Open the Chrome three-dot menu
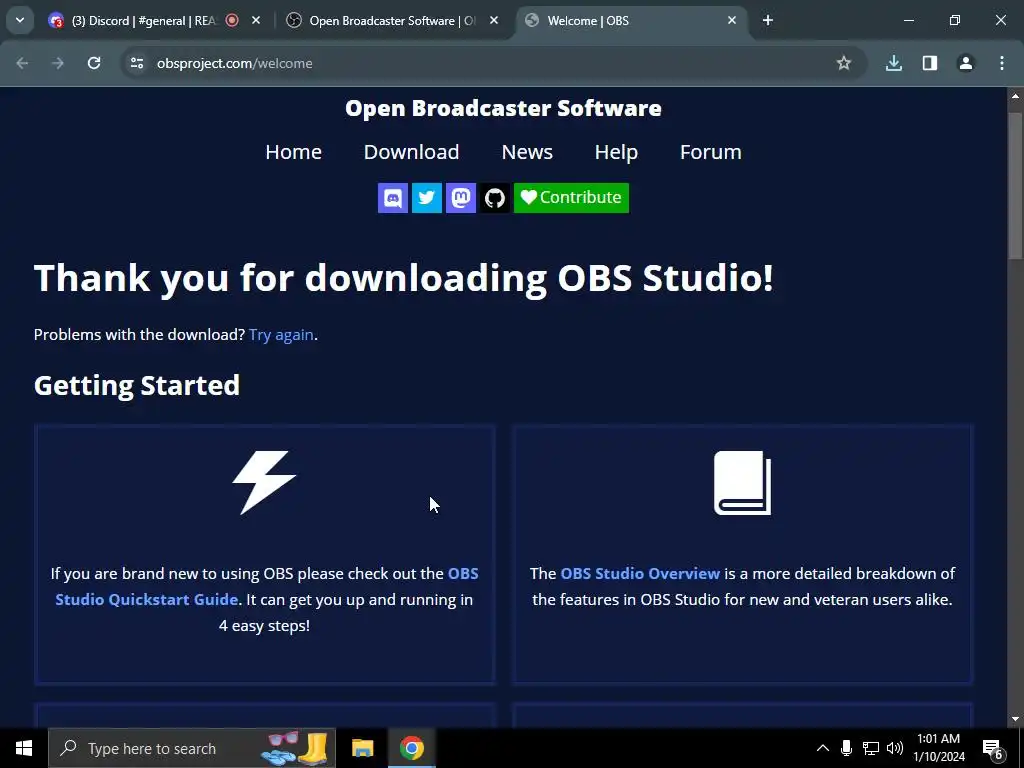Screen dimensions: 1024x768 pos(1002,63)
